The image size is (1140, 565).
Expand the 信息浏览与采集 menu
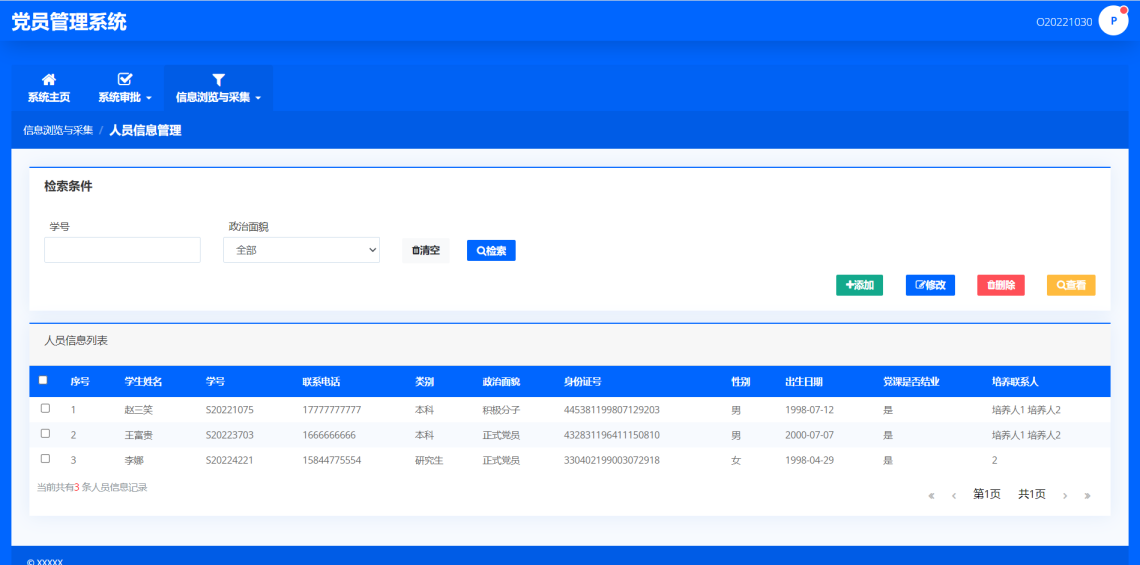coord(218,88)
